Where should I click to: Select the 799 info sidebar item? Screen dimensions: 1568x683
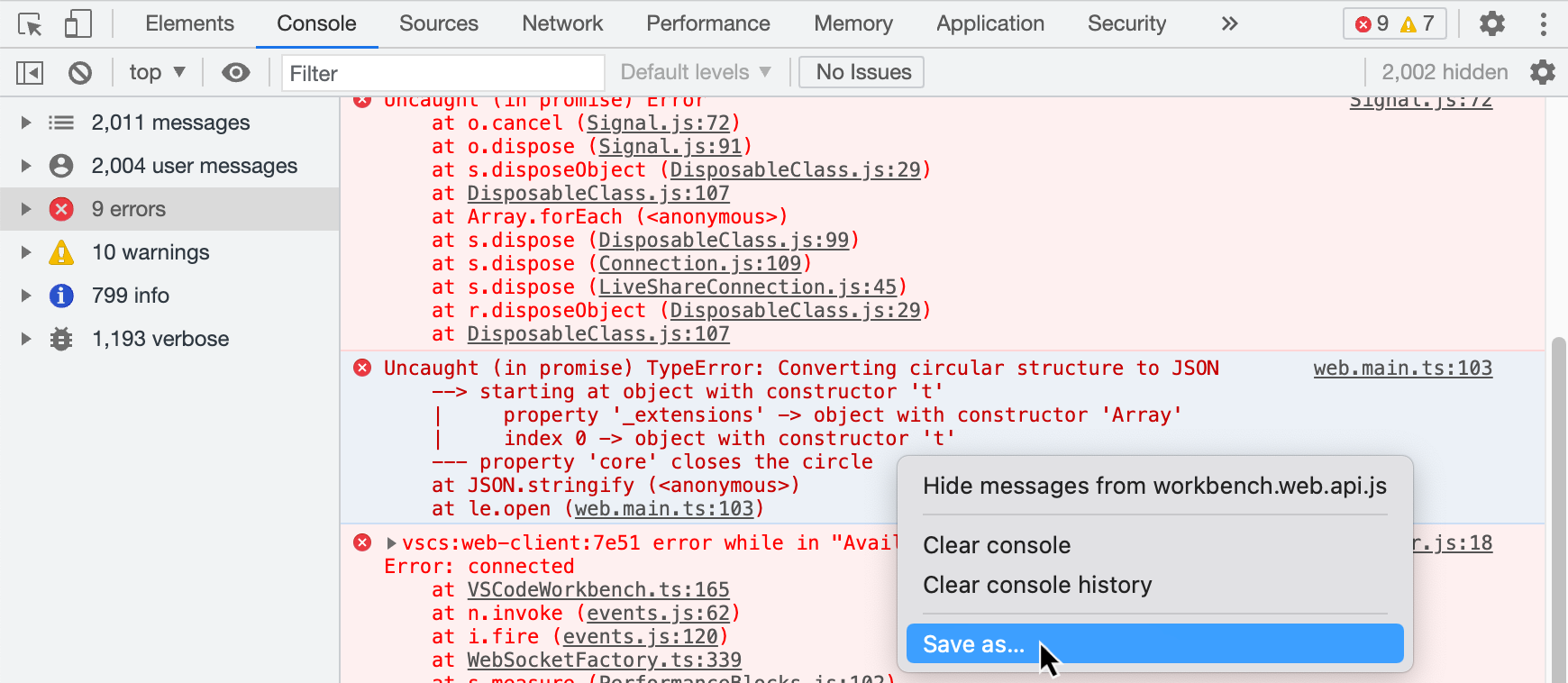[131, 296]
